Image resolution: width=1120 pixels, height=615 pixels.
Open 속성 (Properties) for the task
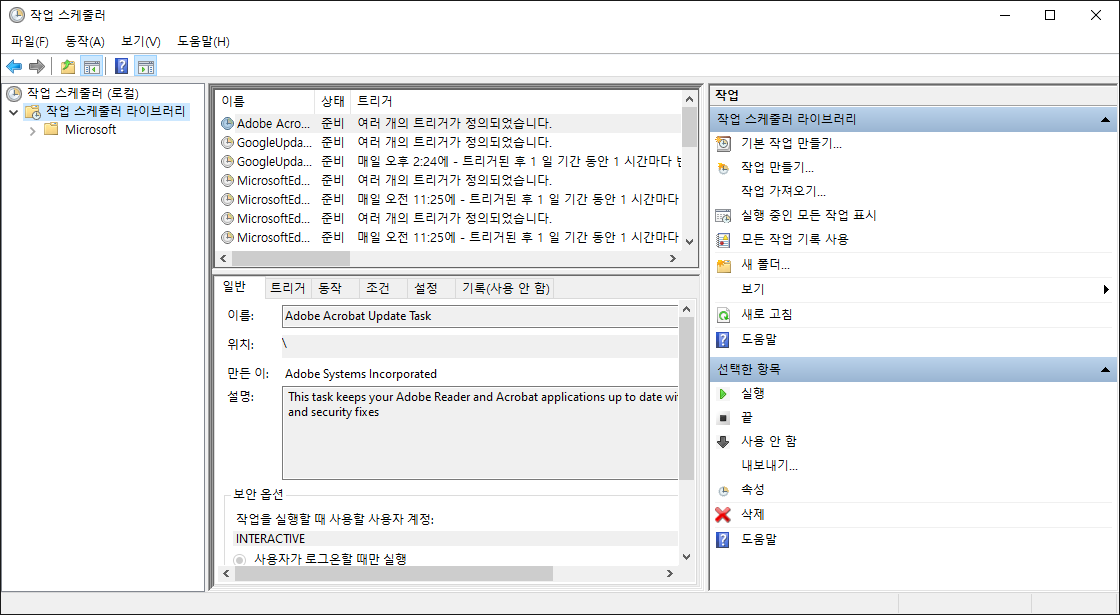[750, 490]
